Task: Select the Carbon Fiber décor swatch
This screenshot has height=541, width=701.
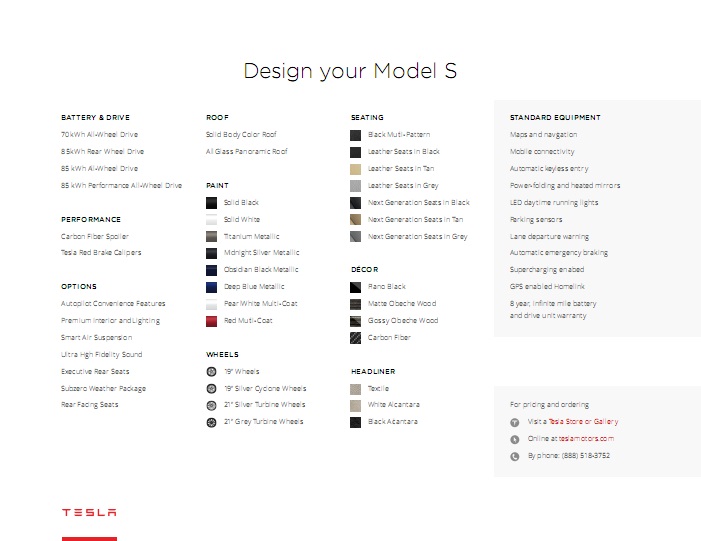Action: click(x=355, y=338)
